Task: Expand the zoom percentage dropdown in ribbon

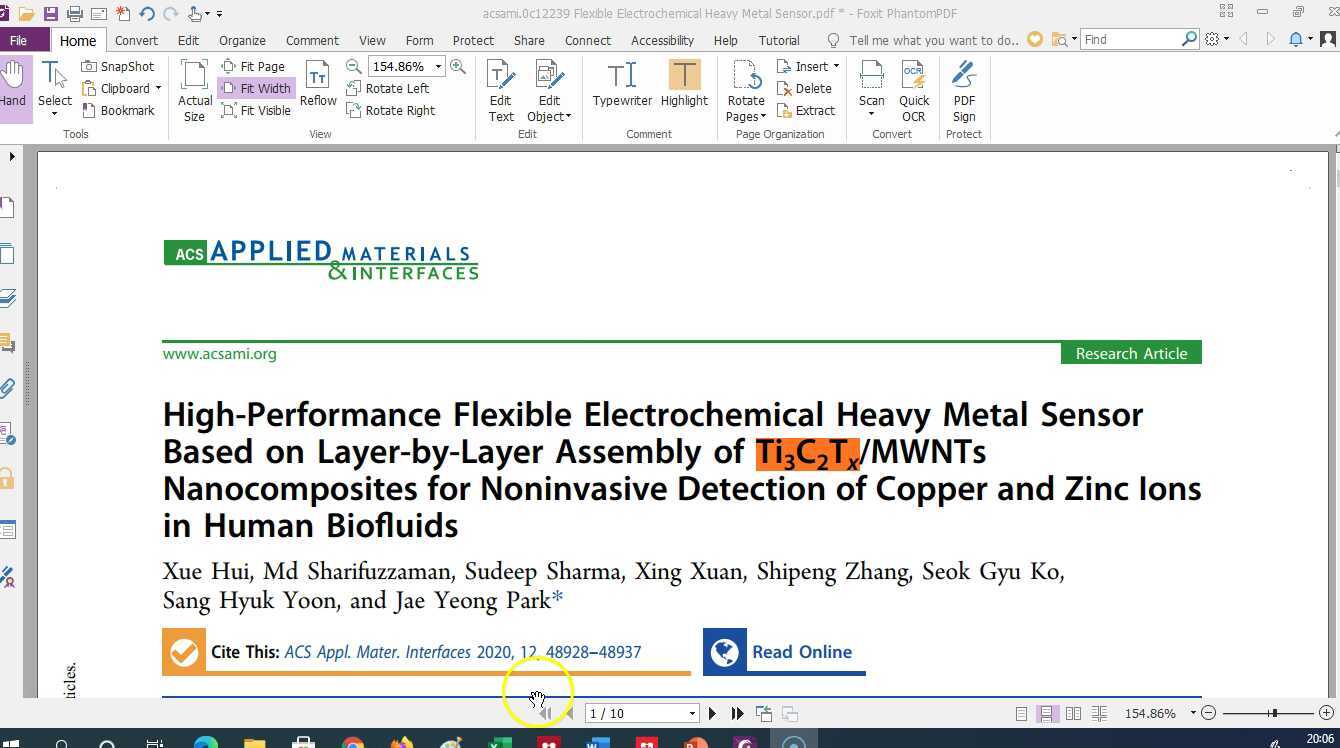Action: tap(438, 66)
